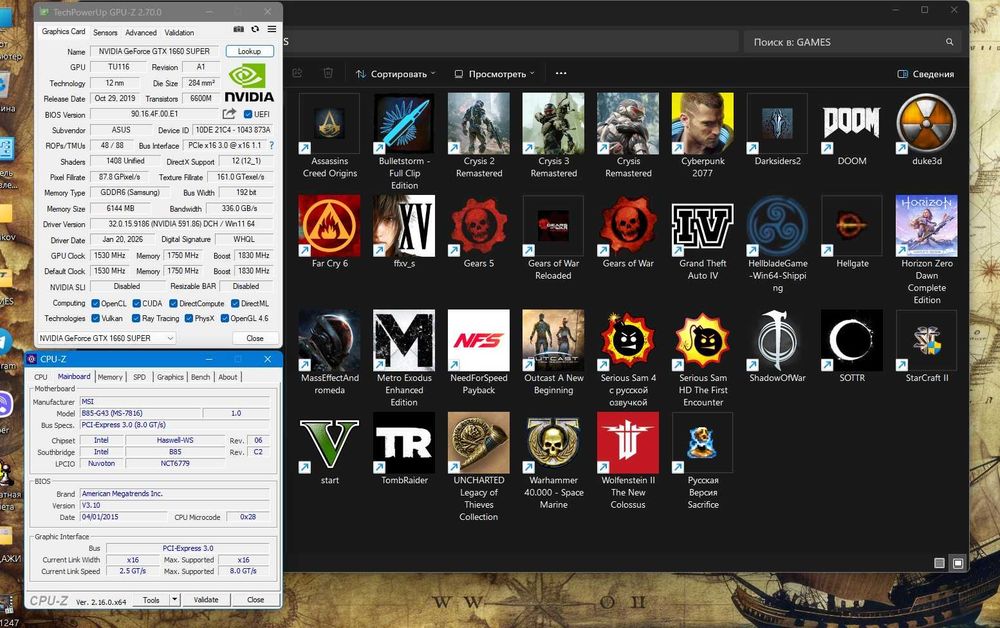Viewport: 1000px width, 628px height.
Task: Switch to the Bench tab in CPU-Z
Action: [x=200, y=377]
